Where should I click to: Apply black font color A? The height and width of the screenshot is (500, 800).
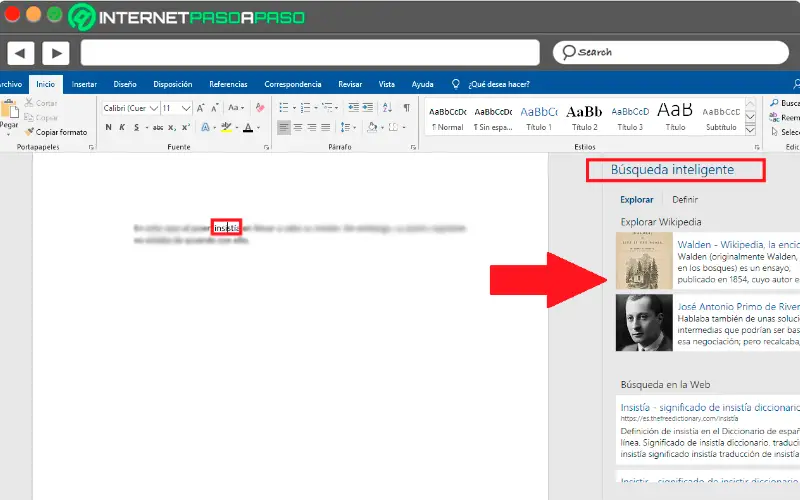coord(248,128)
